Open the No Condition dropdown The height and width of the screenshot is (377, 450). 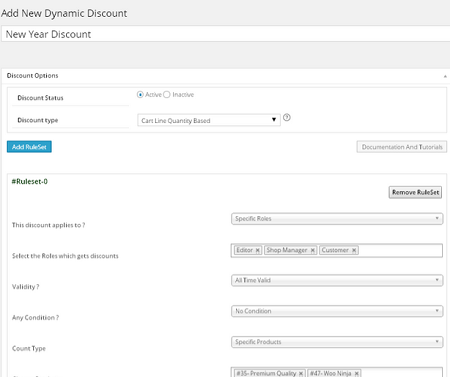coord(337,311)
